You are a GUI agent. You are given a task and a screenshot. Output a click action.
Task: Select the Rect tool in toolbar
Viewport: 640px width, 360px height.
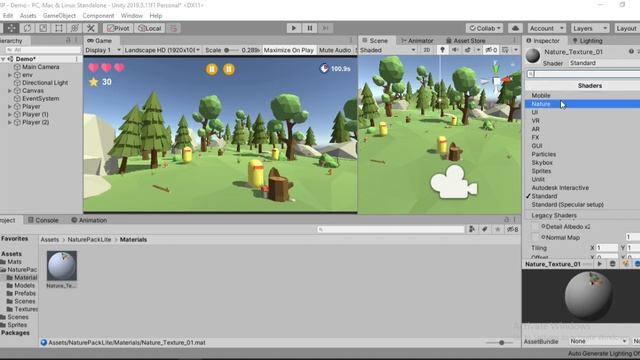(59, 28)
